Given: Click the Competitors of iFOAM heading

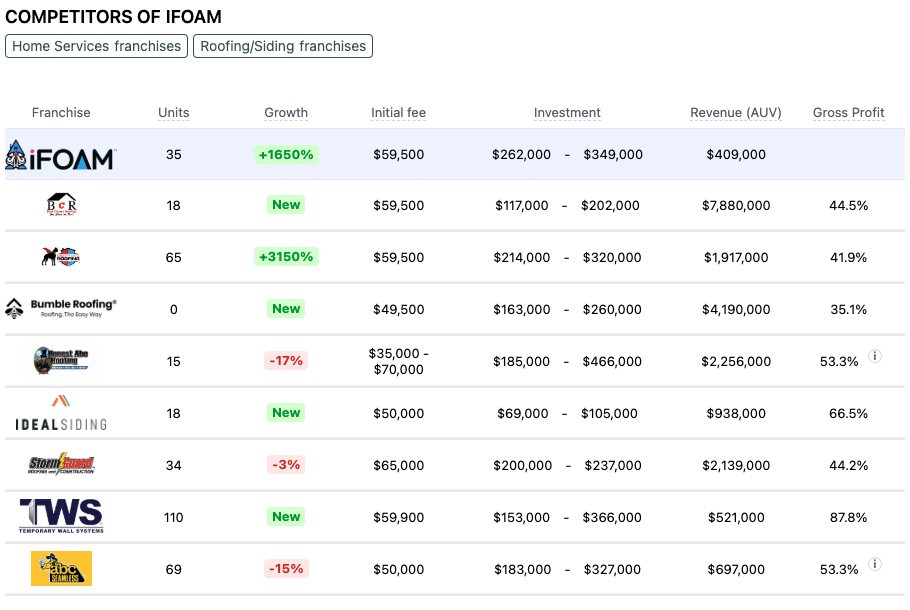Looking at the screenshot, I should point(113,17).
